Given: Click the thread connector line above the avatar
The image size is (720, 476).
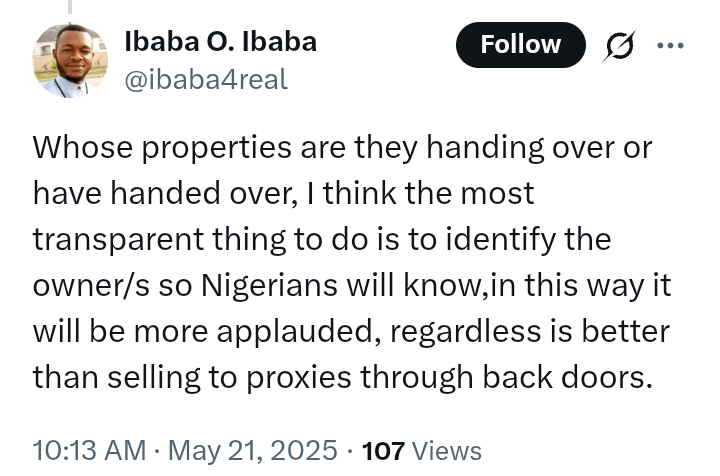Looking at the screenshot, I should (x=71, y=8).
